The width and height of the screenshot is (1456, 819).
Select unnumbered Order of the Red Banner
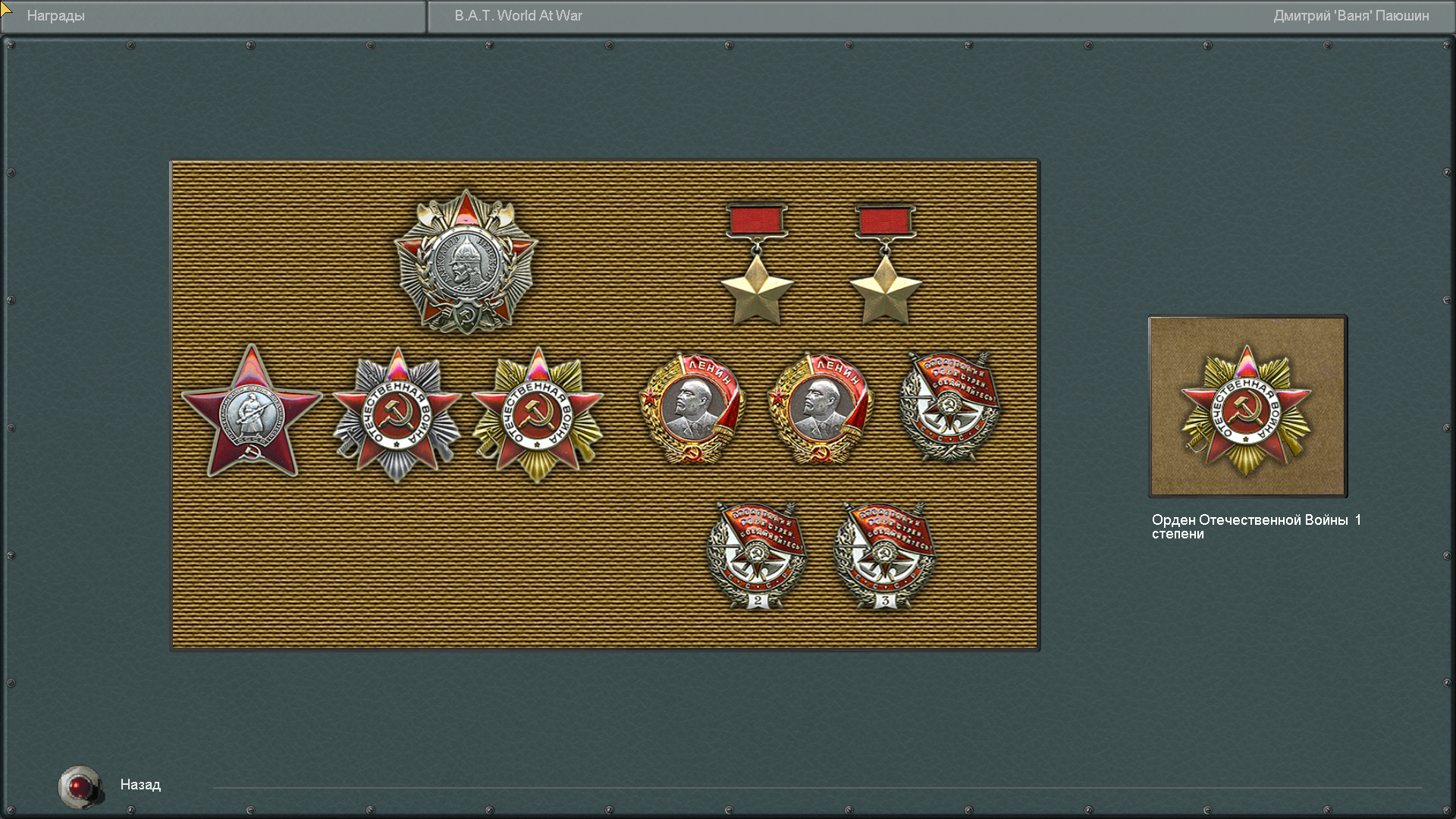click(949, 406)
